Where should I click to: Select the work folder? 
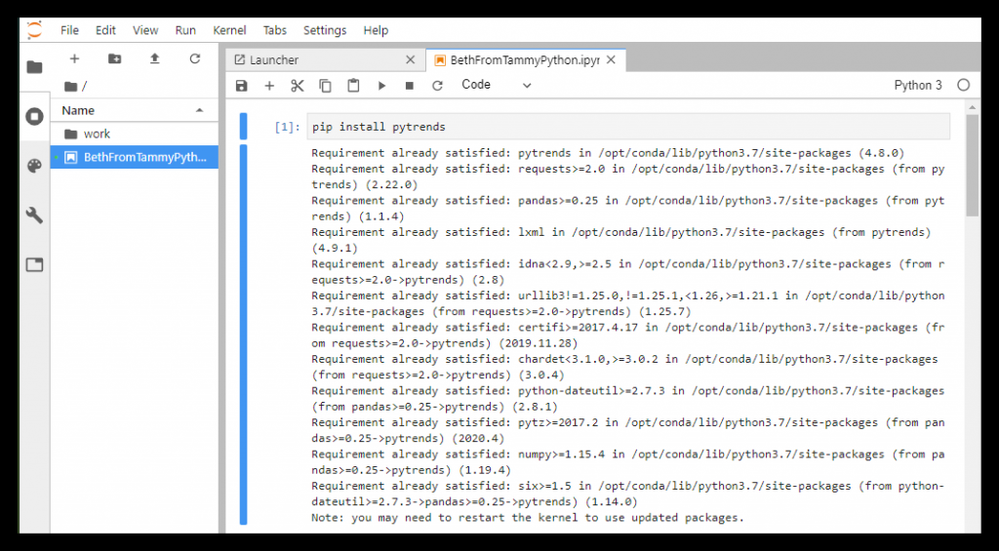tap(134, 134)
